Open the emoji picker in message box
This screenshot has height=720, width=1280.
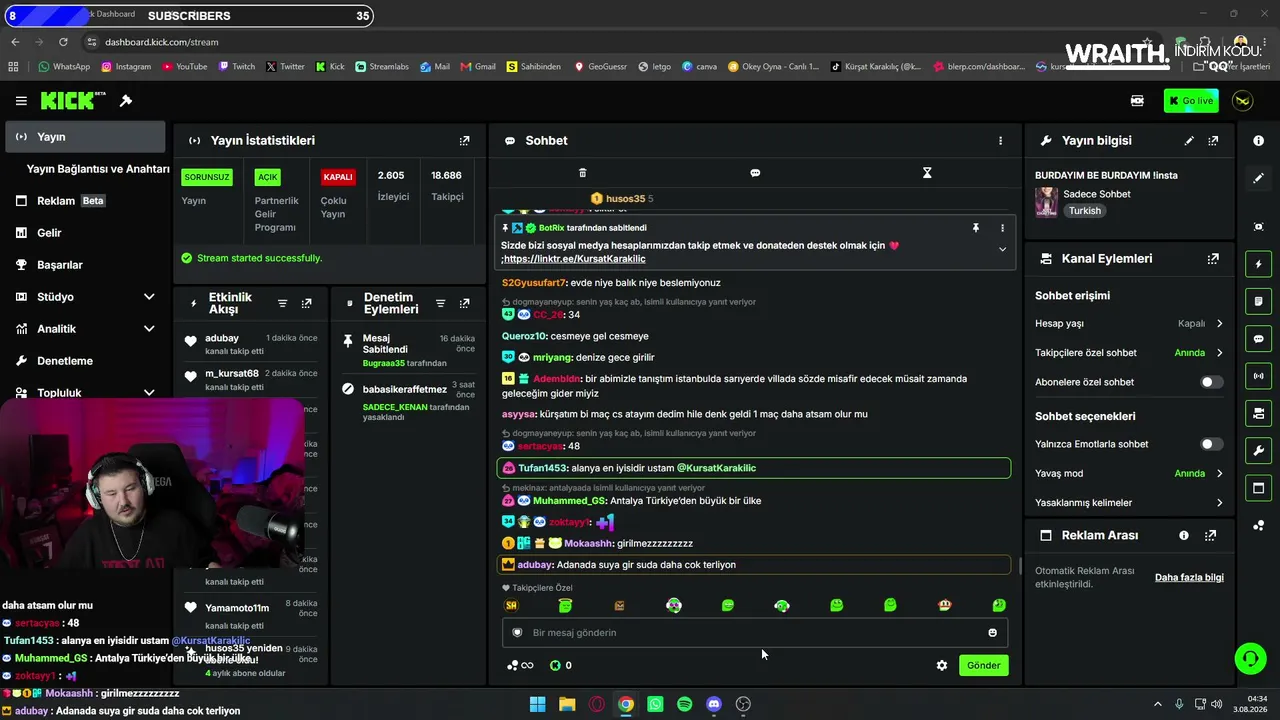coord(992,632)
